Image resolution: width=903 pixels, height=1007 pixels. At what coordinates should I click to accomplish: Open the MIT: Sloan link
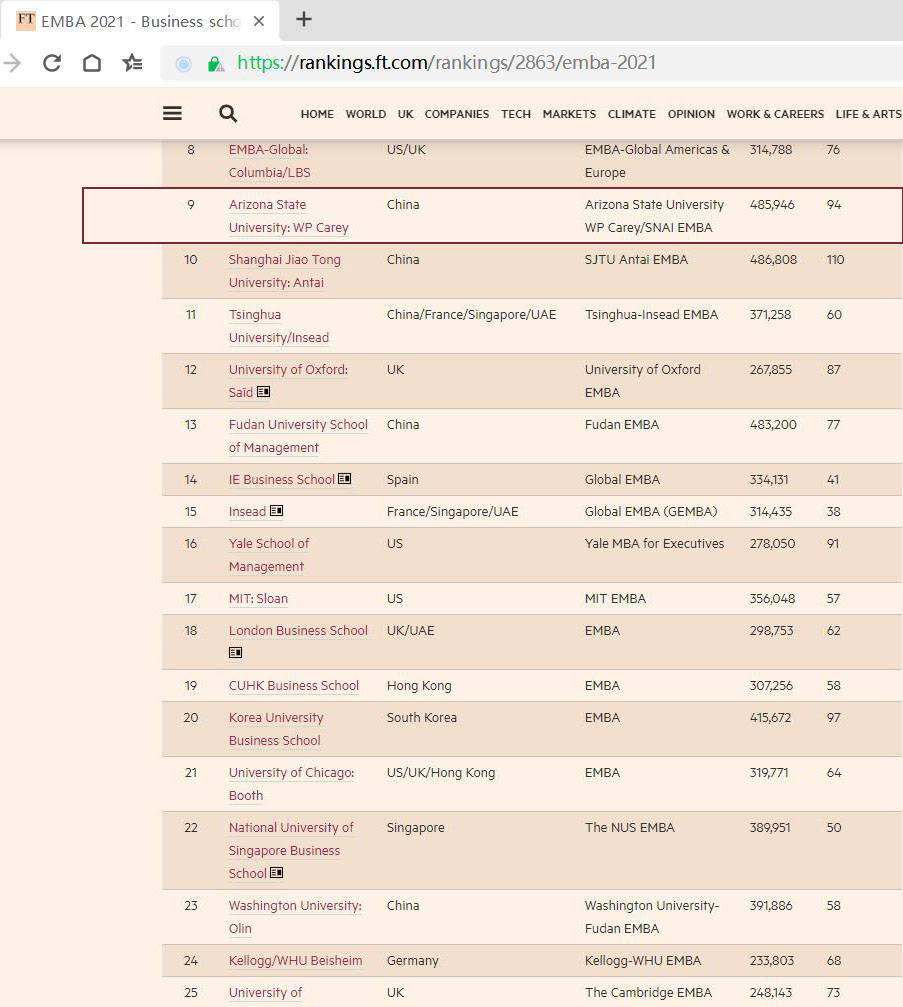(258, 599)
